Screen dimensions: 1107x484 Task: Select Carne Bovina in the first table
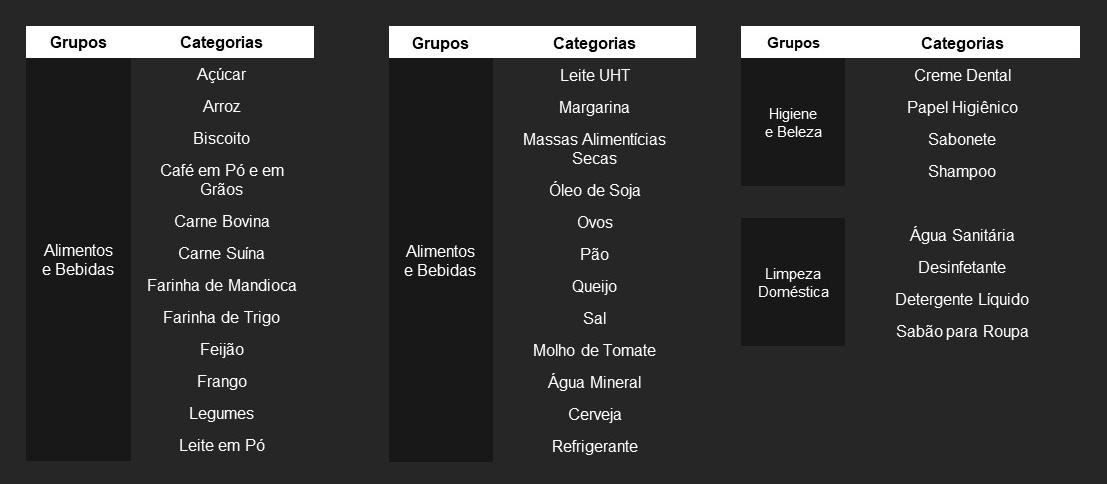pyautogui.click(x=222, y=222)
